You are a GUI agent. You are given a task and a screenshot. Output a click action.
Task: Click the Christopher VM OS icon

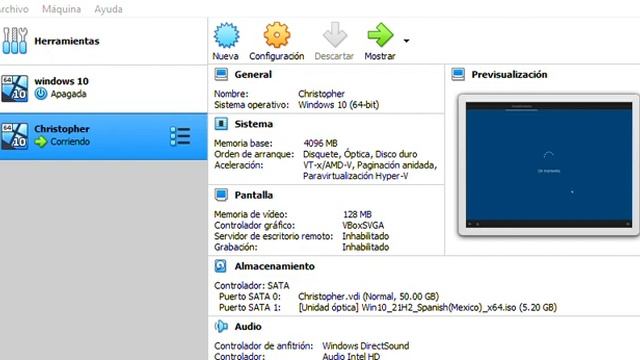[x=15, y=136]
